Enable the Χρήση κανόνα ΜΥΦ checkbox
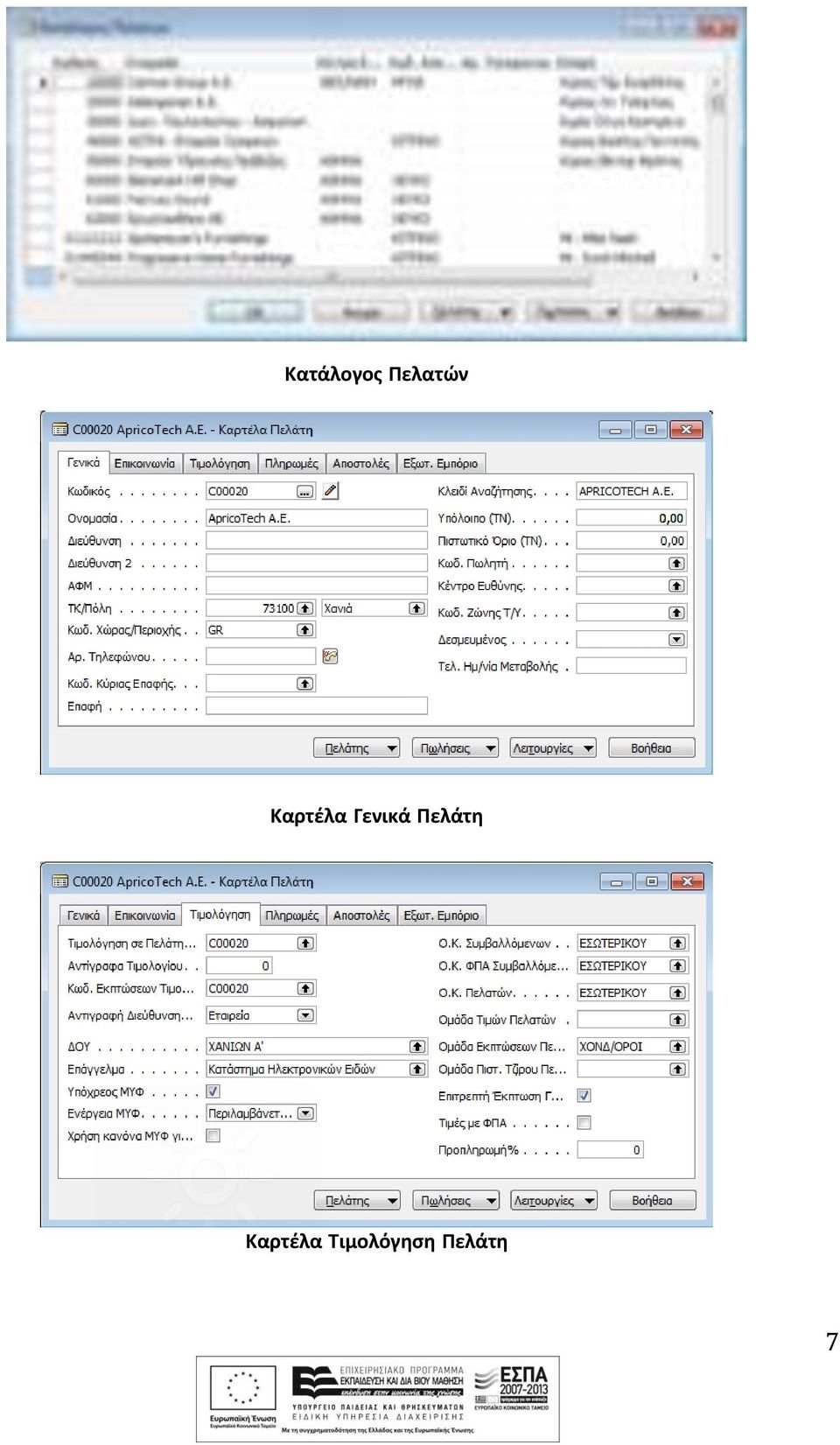Screen dimensions: 840x1445 pyautogui.click(x=213, y=1136)
